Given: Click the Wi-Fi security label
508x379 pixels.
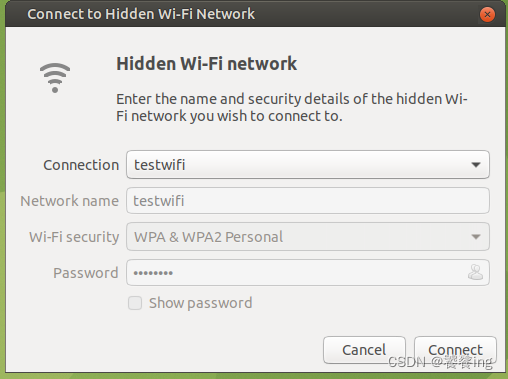Looking at the screenshot, I should click(x=74, y=237).
